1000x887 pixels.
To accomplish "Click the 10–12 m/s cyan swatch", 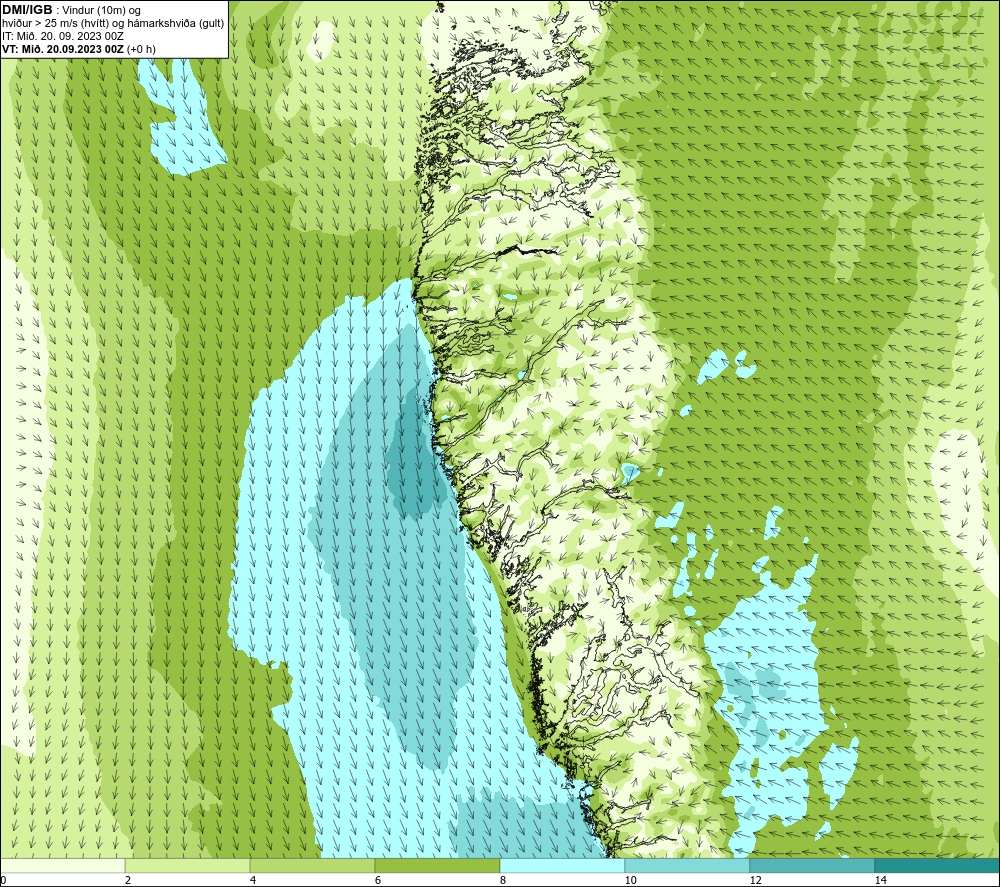I will (688, 865).
